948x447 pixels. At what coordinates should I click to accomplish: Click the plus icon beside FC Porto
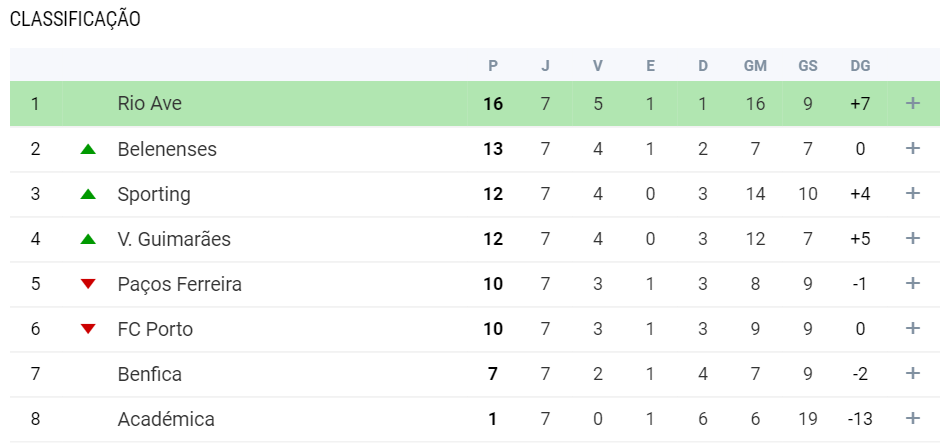[912, 329]
